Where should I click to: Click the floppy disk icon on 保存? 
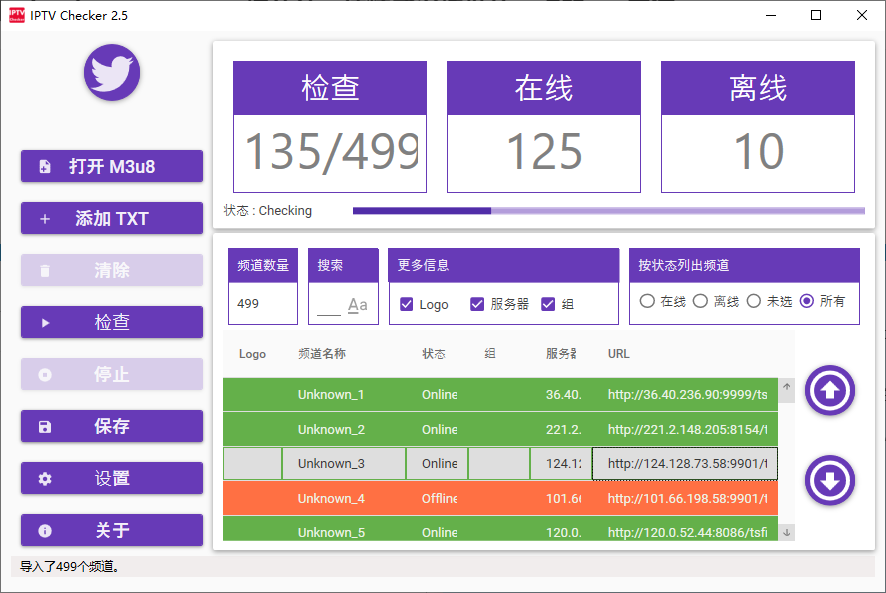coord(45,427)
